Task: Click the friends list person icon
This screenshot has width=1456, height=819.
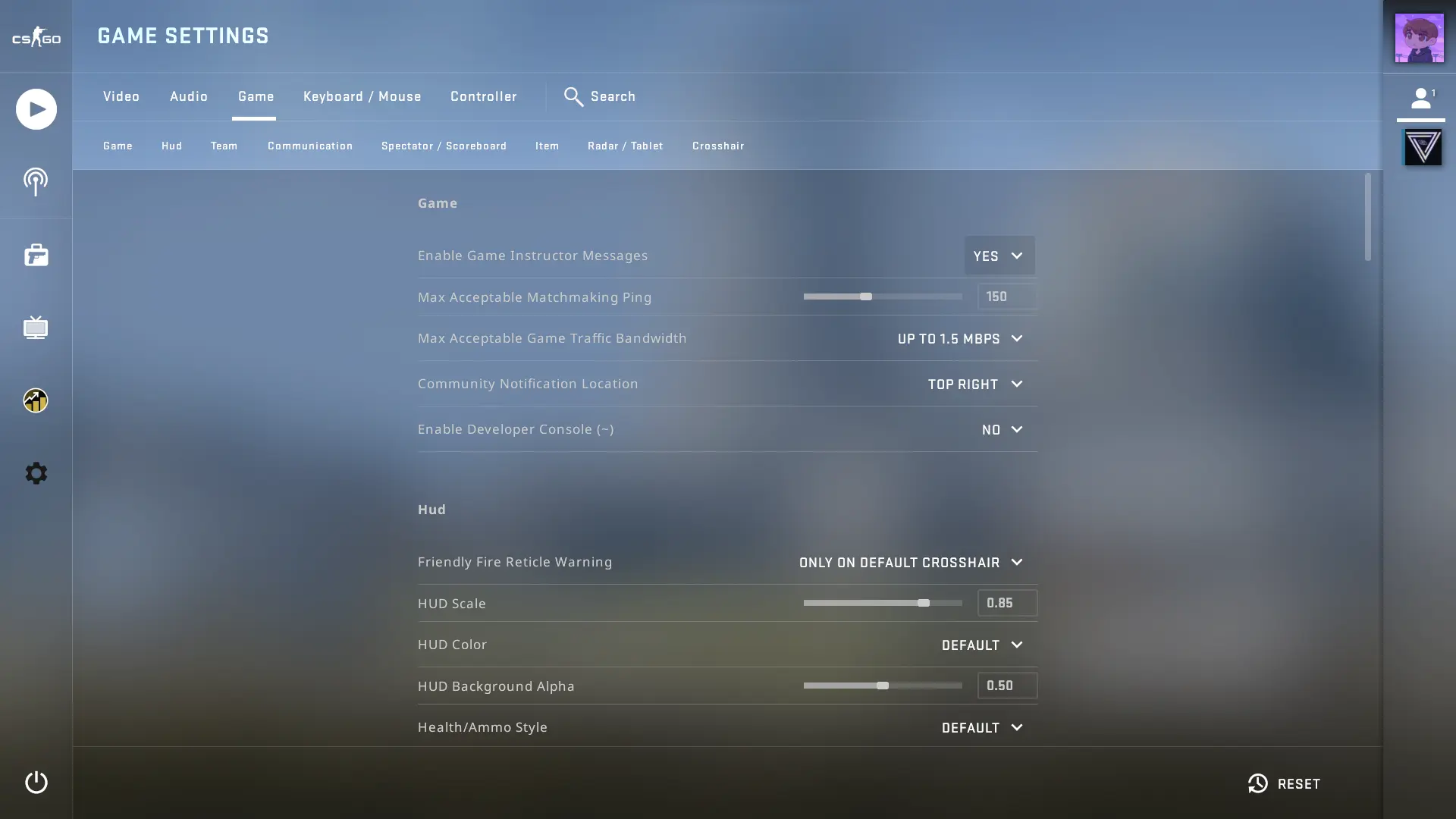Action: [1420, 99]
